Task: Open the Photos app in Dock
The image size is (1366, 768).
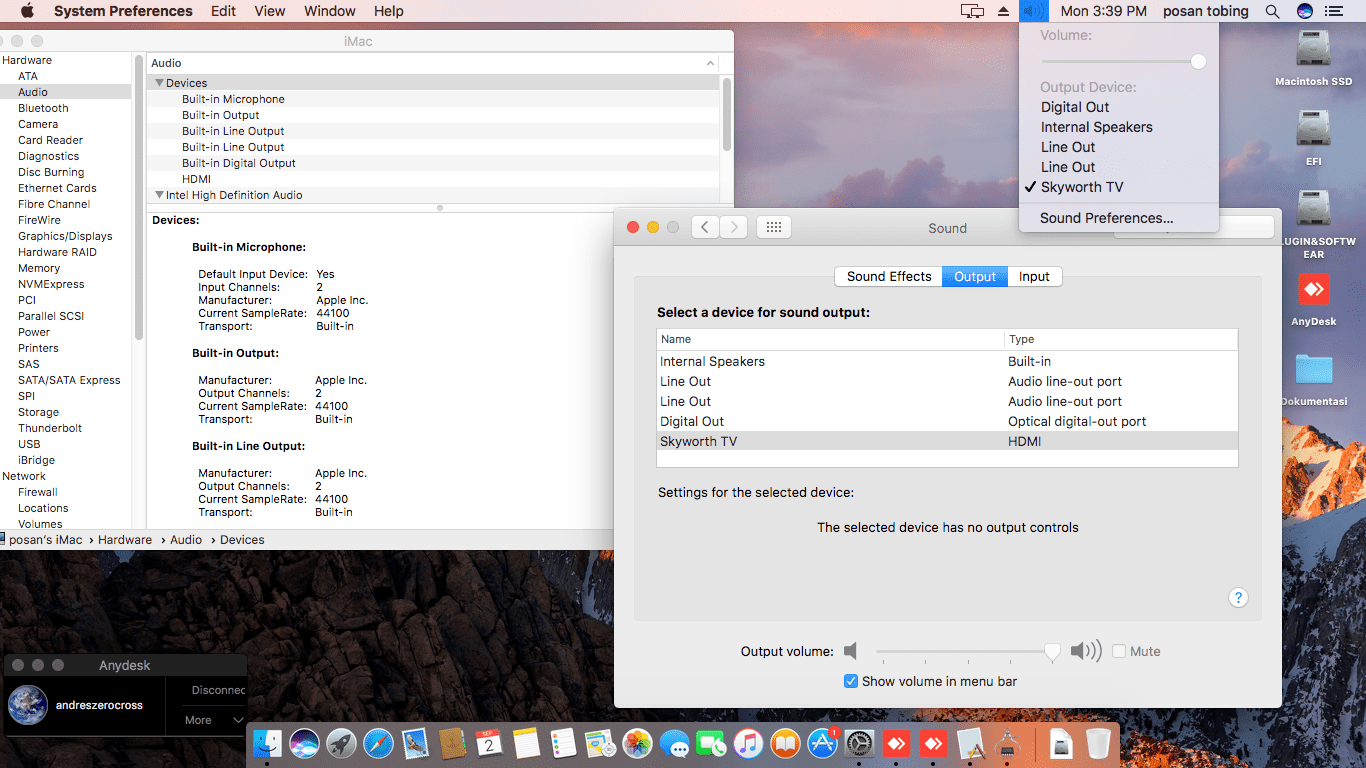Action: pyautogui.click(x=637, y=743)
